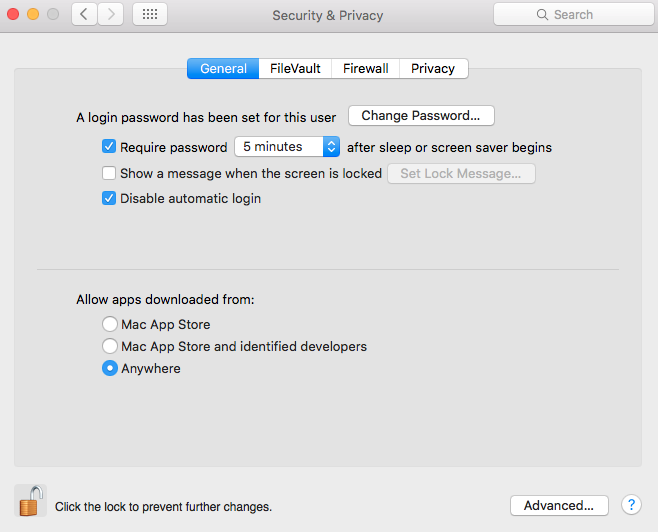Open the Advanced settings button
The width and height of the screenshot is (658, 532).
[x=559, y=505]
